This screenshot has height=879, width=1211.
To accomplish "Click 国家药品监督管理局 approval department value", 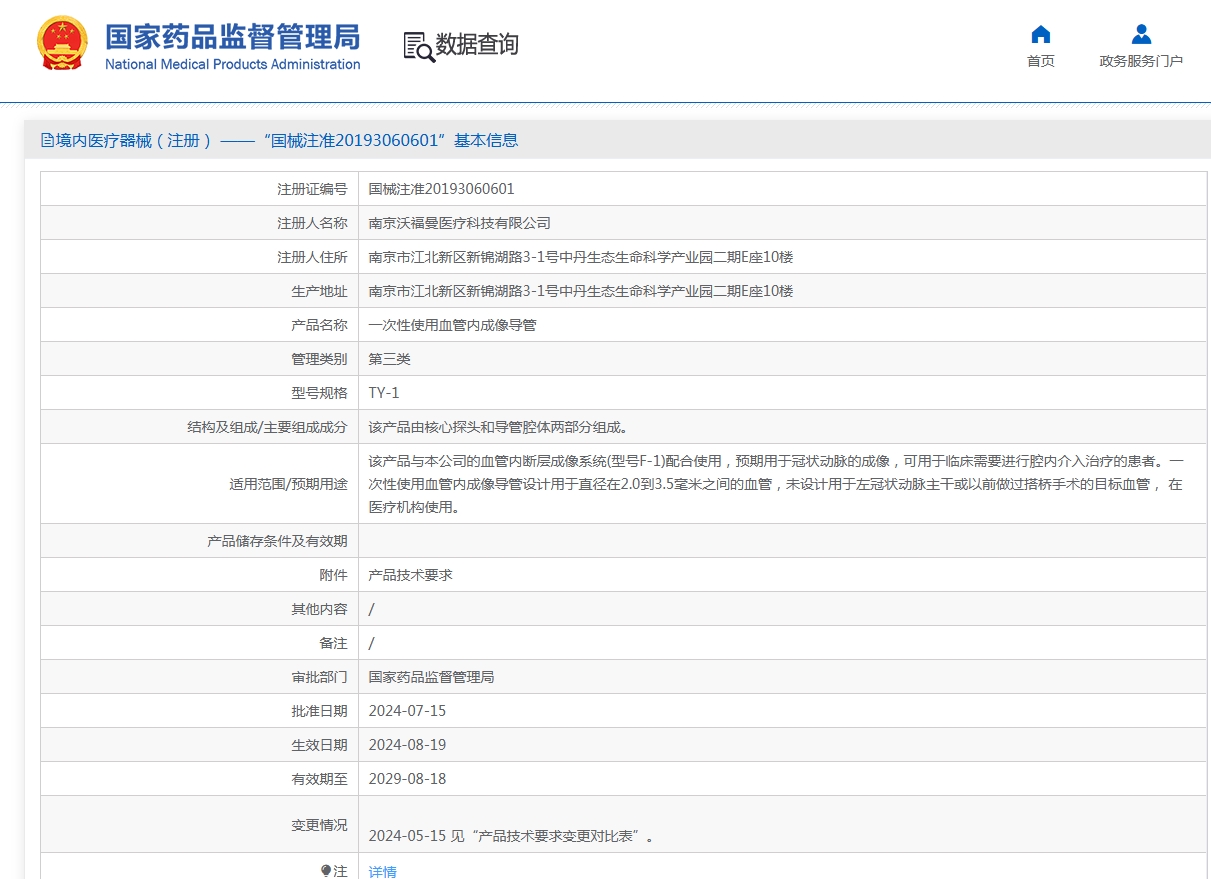I will 431,677.
